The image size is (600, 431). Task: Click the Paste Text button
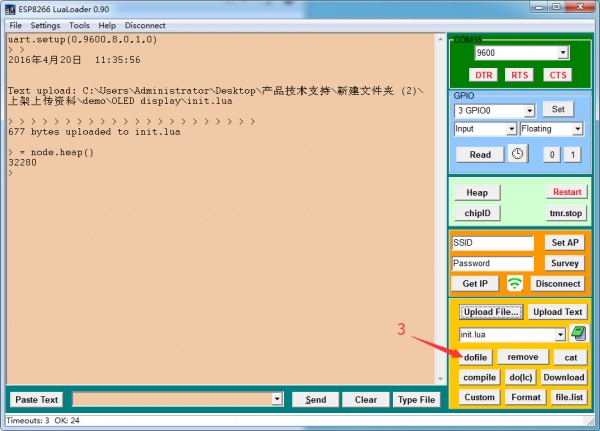click(x=36, y=400)
